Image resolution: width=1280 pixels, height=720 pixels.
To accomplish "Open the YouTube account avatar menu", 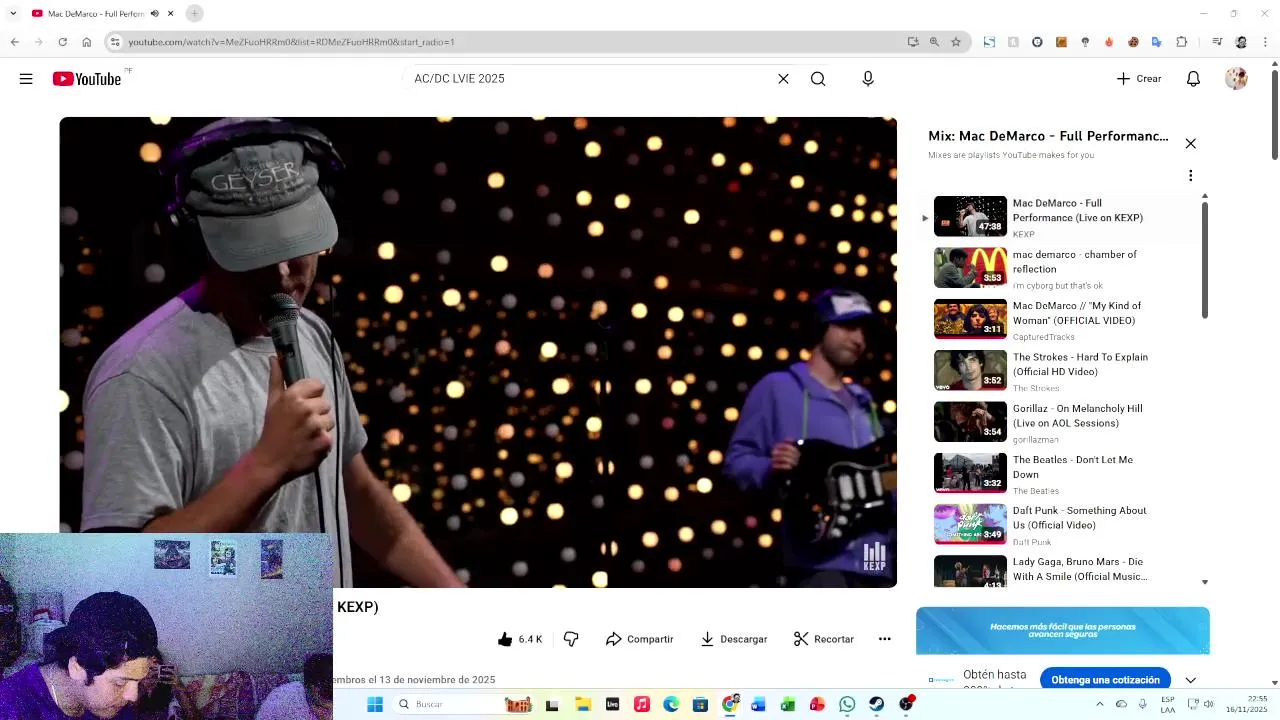I will coord(1236,79).
